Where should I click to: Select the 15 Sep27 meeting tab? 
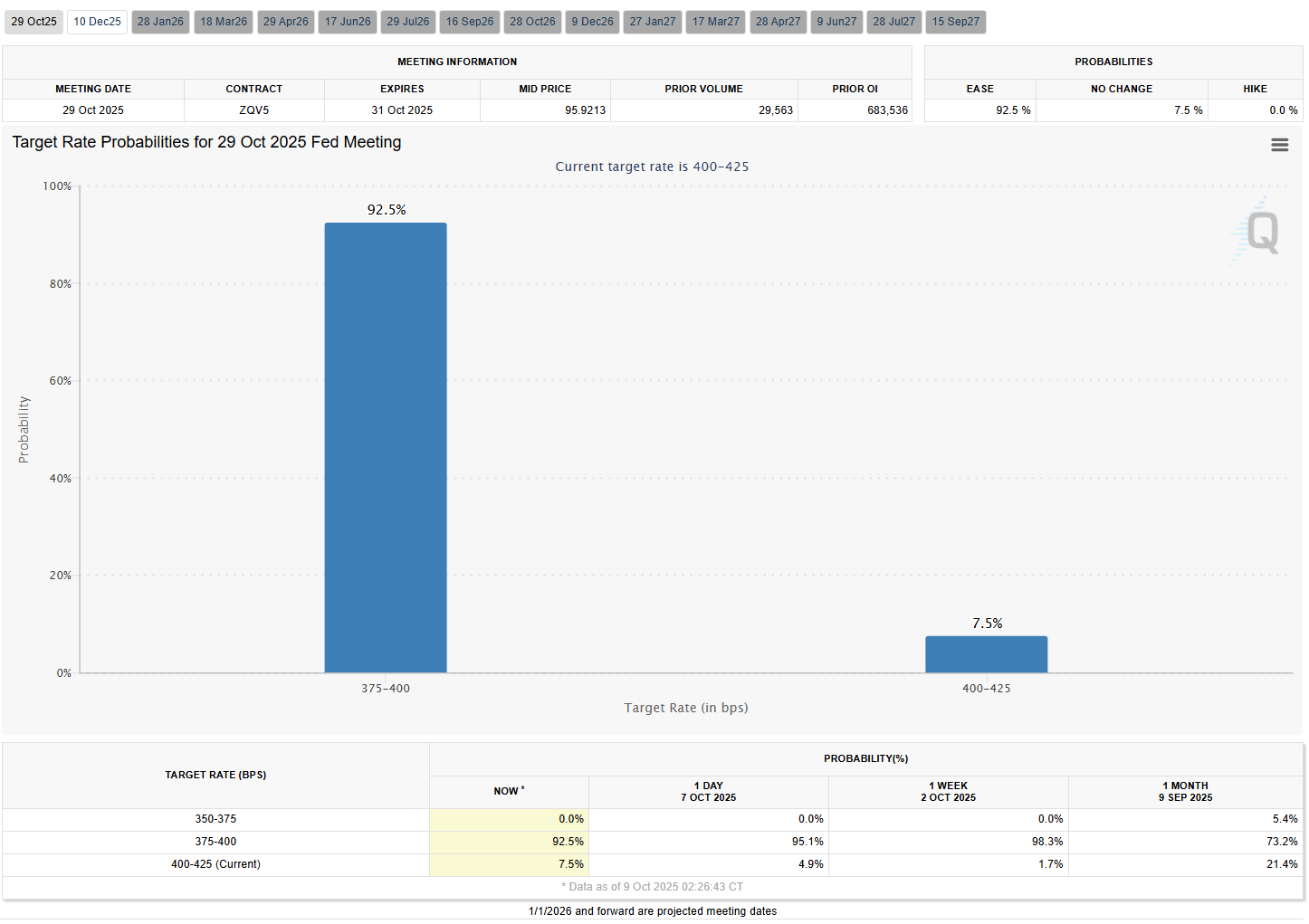[x=956, y=22]
